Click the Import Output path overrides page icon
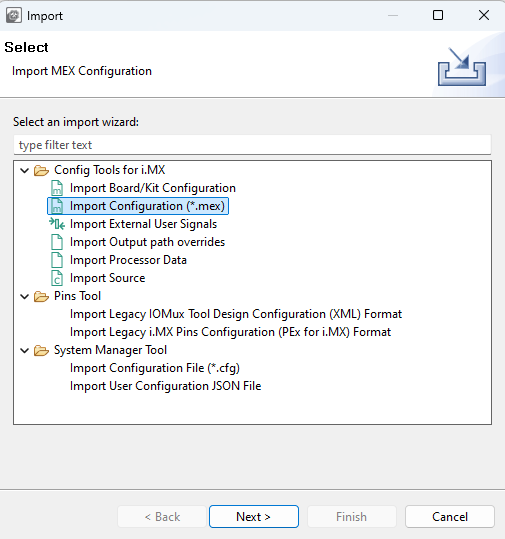 point(57,242)
